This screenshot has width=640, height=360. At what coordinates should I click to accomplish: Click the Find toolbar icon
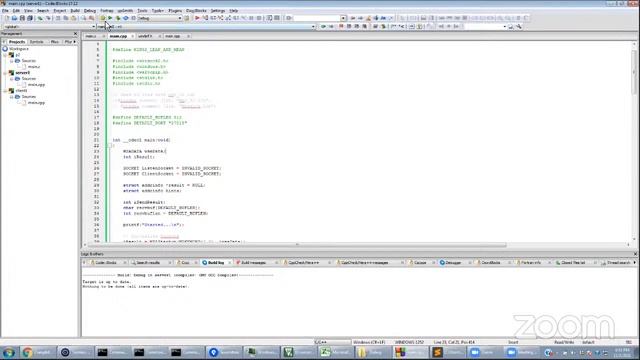click(x=84, y=18)
